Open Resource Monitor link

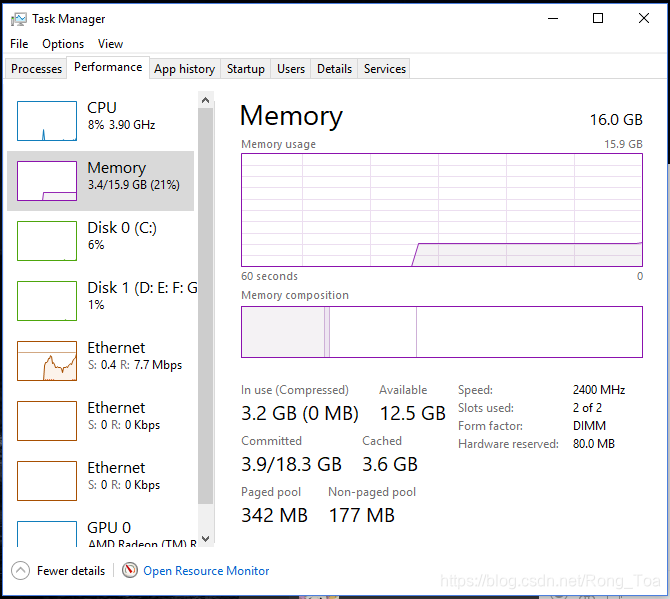(206, 571)
